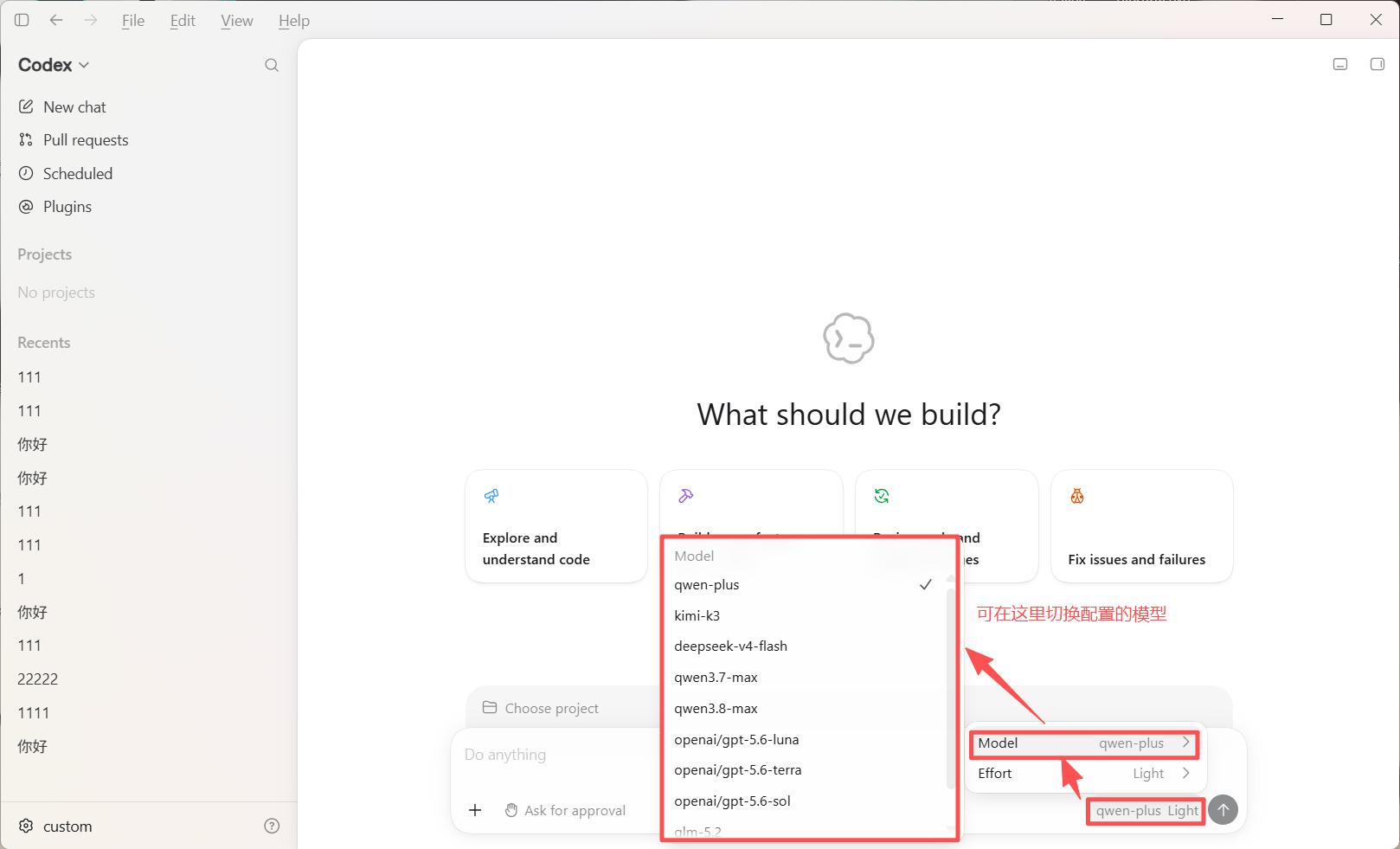The height and width of the screenshot is (849, 1400).
Task: Click the Codex logo above the heading
Action: (849, 338)
